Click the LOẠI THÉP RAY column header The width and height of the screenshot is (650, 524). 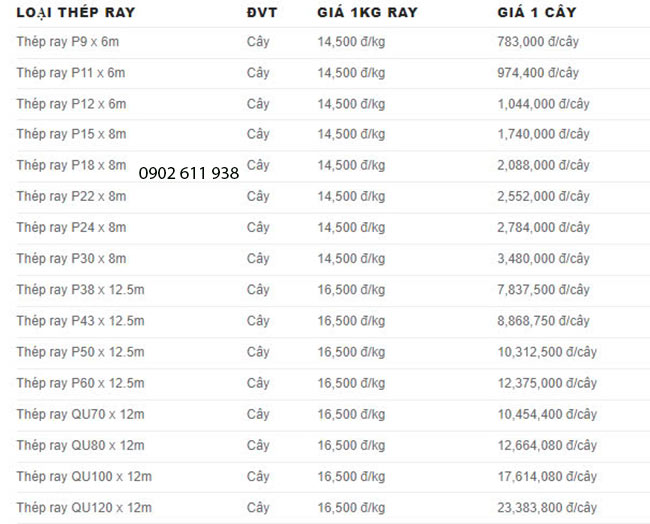(76, 12)
